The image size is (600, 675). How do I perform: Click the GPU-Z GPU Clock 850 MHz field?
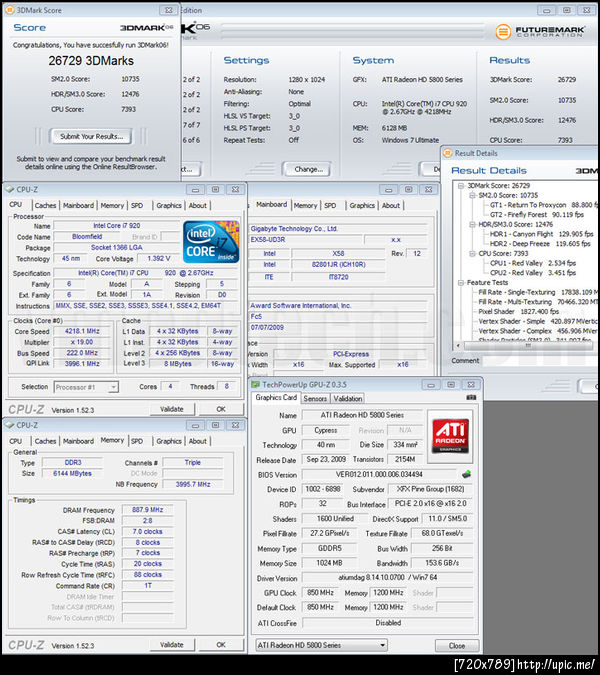click(321, 593)
